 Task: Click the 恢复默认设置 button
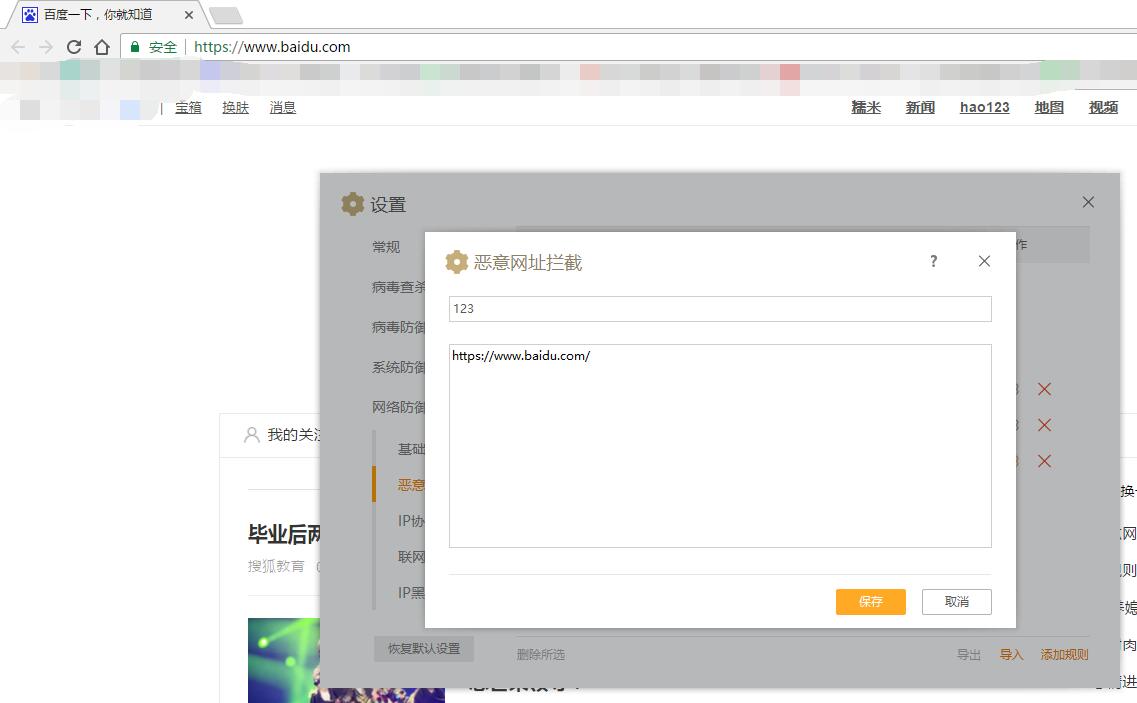[x=424, y=649]
